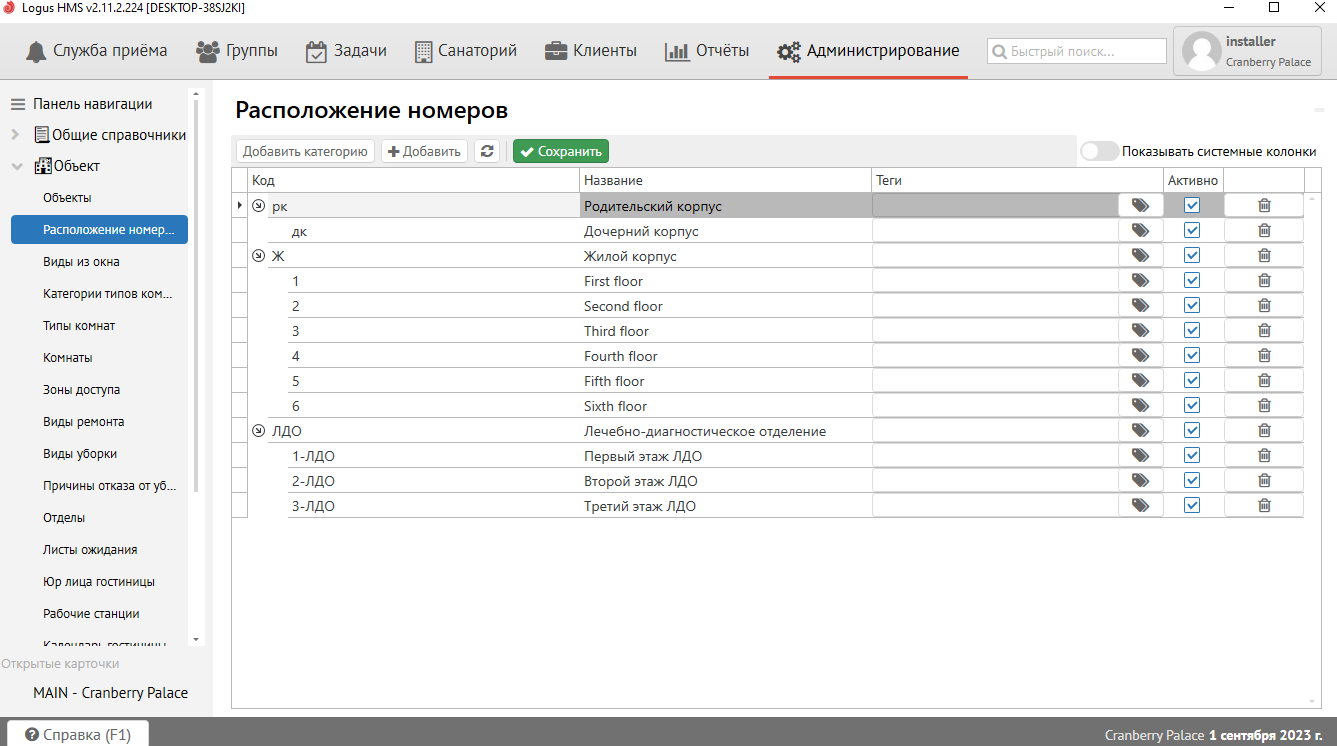Uncheck Активно for Жилой корпус
This screenshot has height=746, width=1337.
click(1192, 255)
